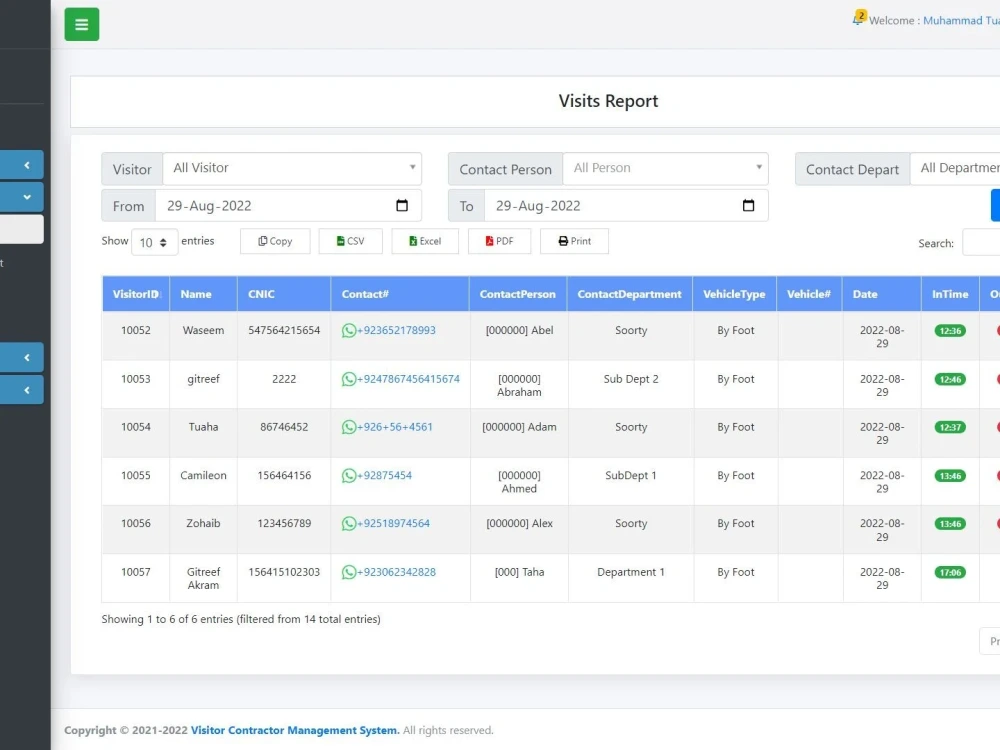Click inside the Search input field

pyautogui.click(x=981, y=243)
